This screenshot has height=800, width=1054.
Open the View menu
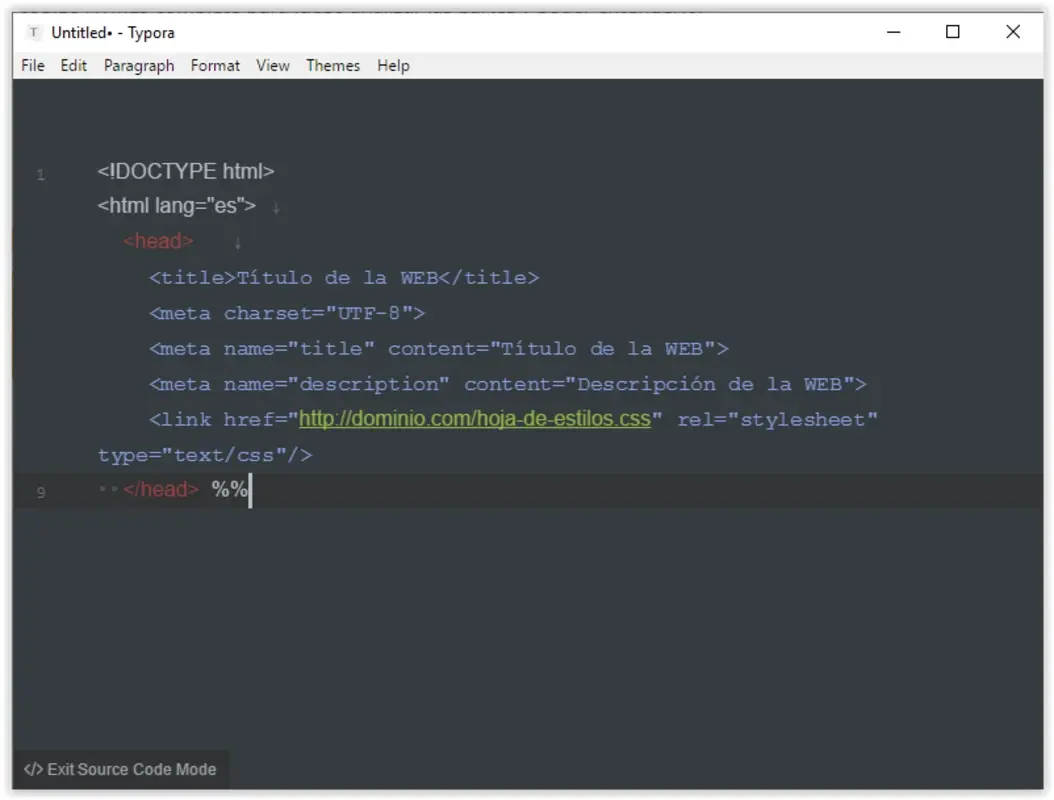point(272,65)
